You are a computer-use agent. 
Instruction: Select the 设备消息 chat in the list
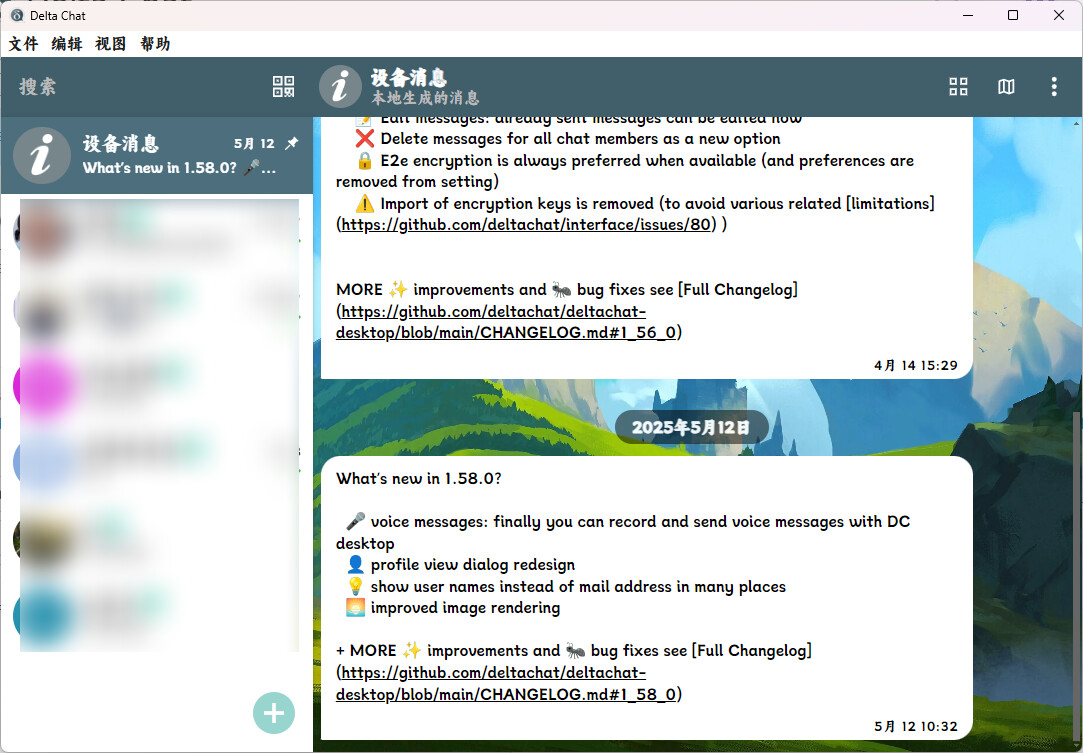157,155
